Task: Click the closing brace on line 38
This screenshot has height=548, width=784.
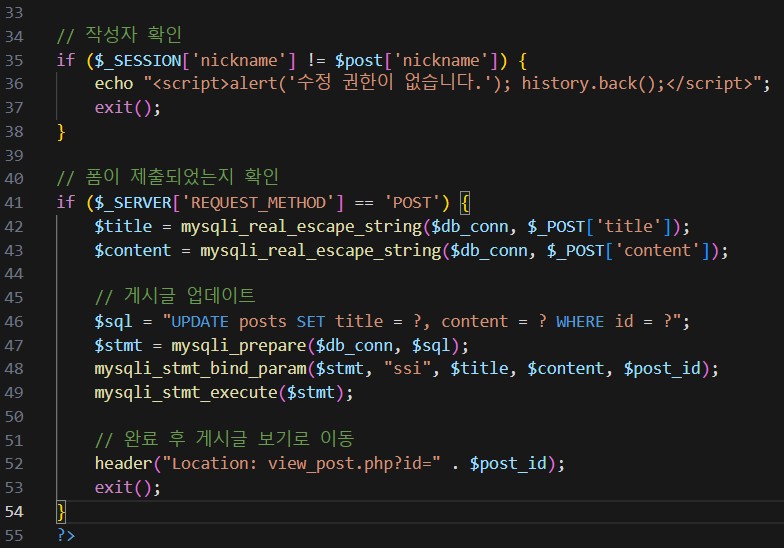Action: tap(61, 132)
